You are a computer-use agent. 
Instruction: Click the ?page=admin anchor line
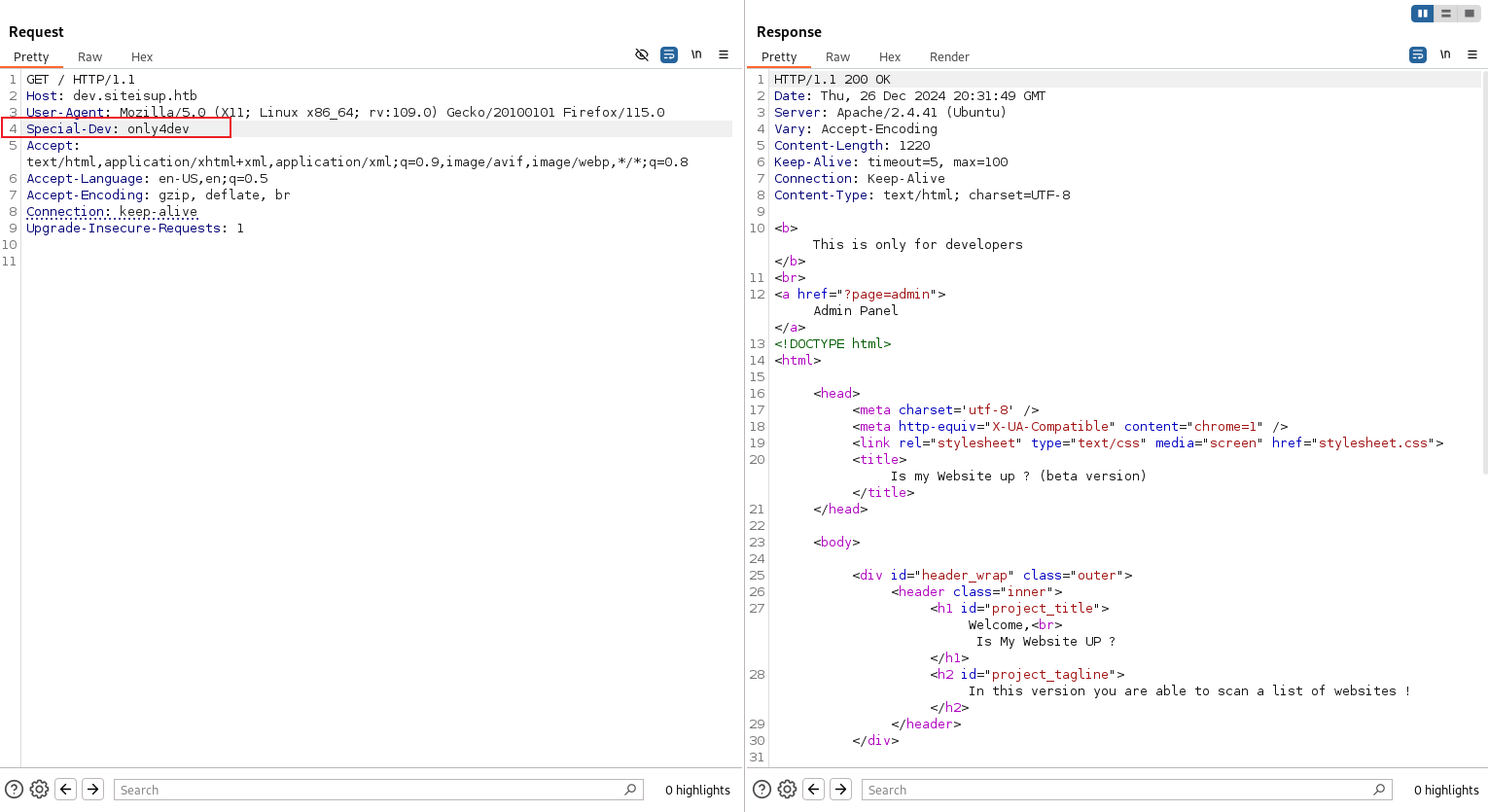click(x=860, y=294)
